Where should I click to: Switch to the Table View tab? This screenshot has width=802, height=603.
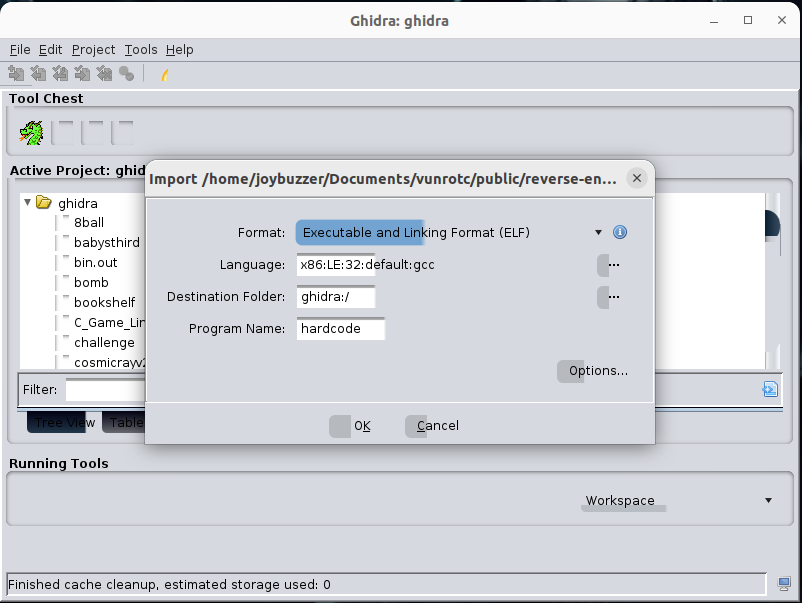point(124,422)
